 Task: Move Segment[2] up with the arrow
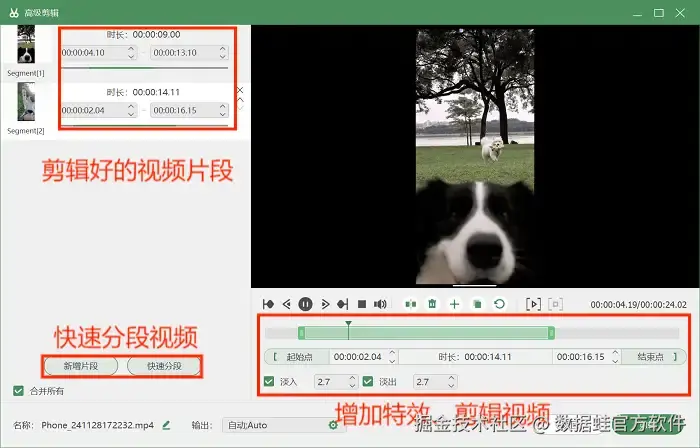(x=240, y=100)
